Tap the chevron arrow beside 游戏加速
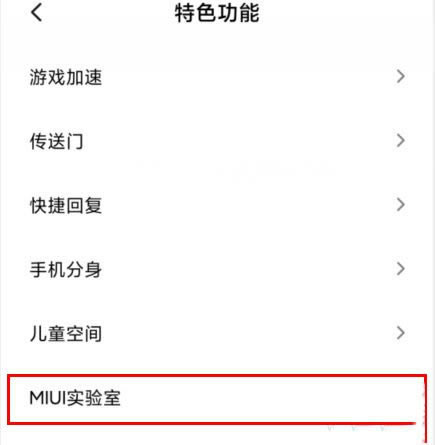Image resolution: width=435 pixels, height=445 pixels. (401, 77)
